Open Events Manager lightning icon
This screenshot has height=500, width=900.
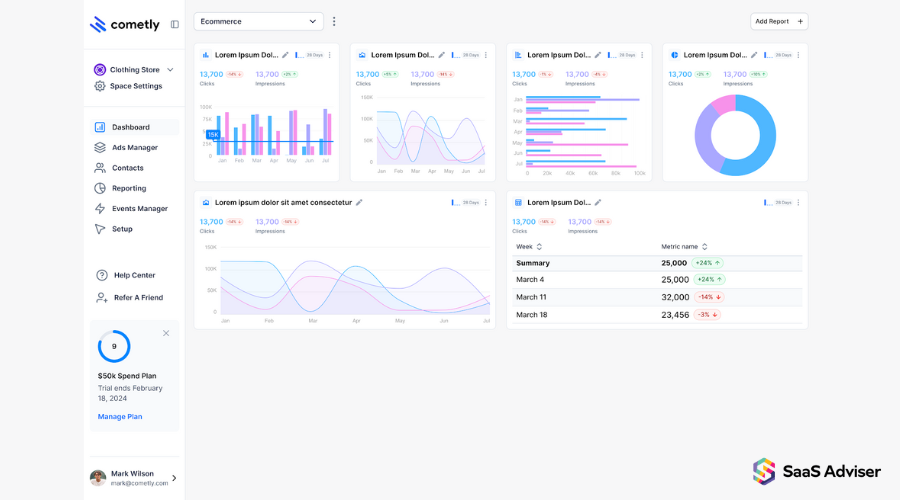click(100, 208)
